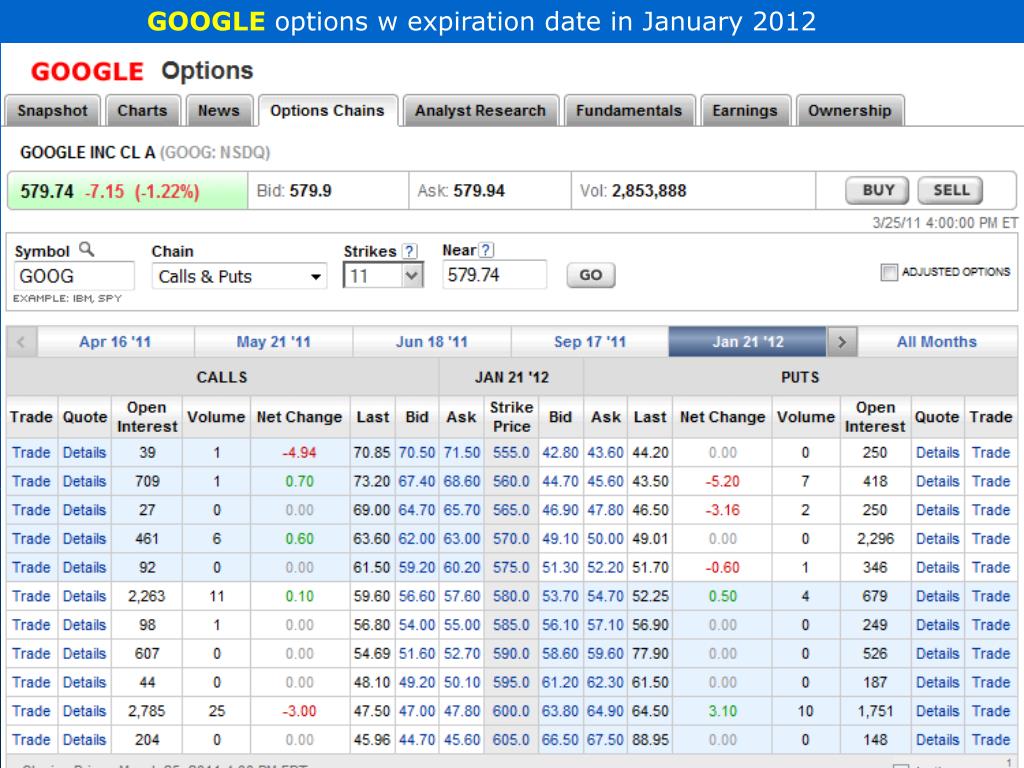Go to previous expiration dates arrow
1024x768 pixels.
coord(22,342)
